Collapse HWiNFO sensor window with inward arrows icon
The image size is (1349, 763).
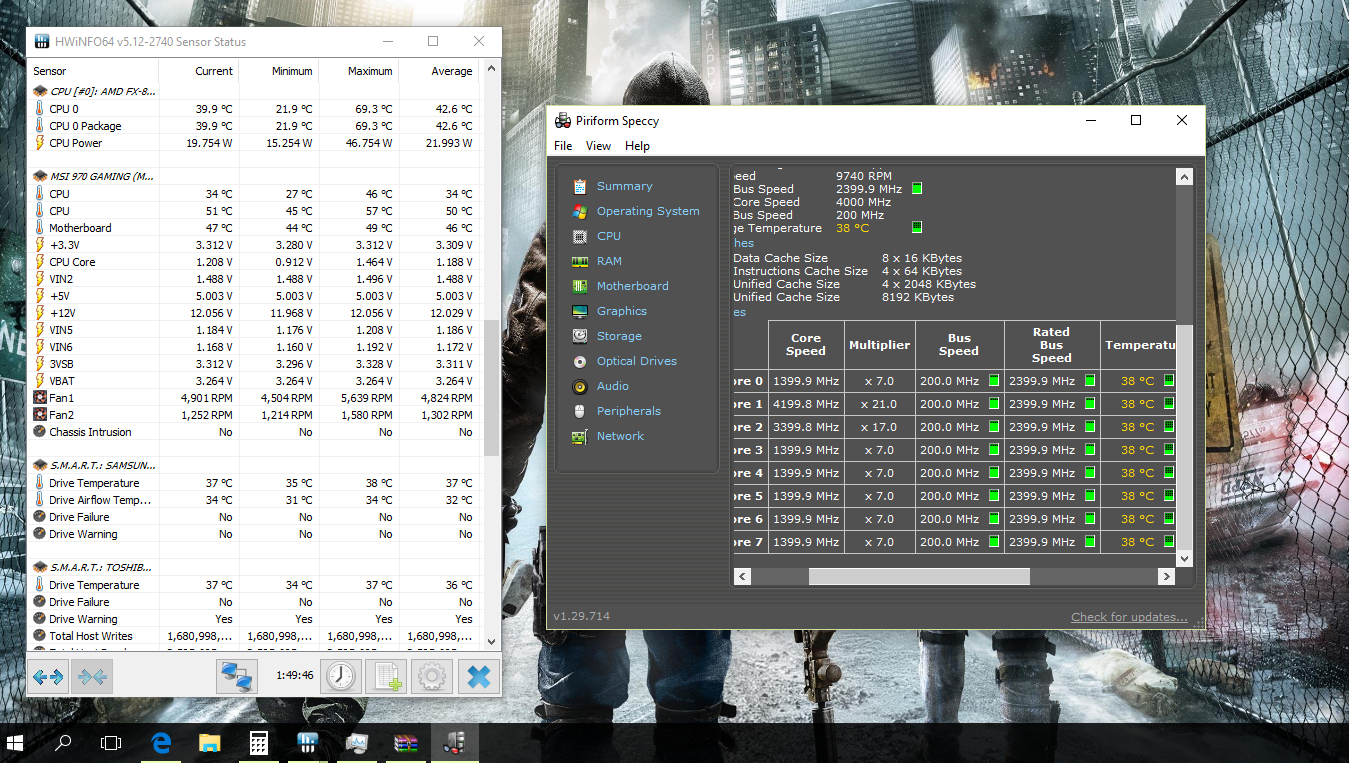(92, 677)
